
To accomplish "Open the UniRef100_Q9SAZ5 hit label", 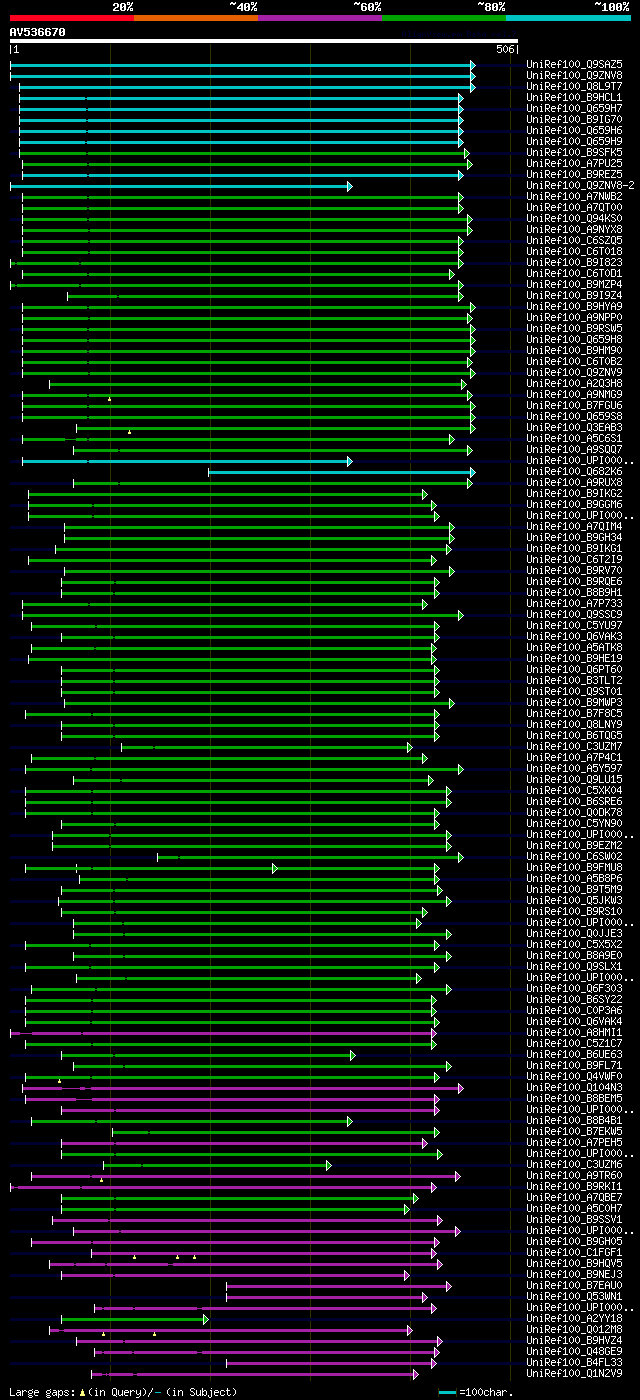I will pos(576,64).
